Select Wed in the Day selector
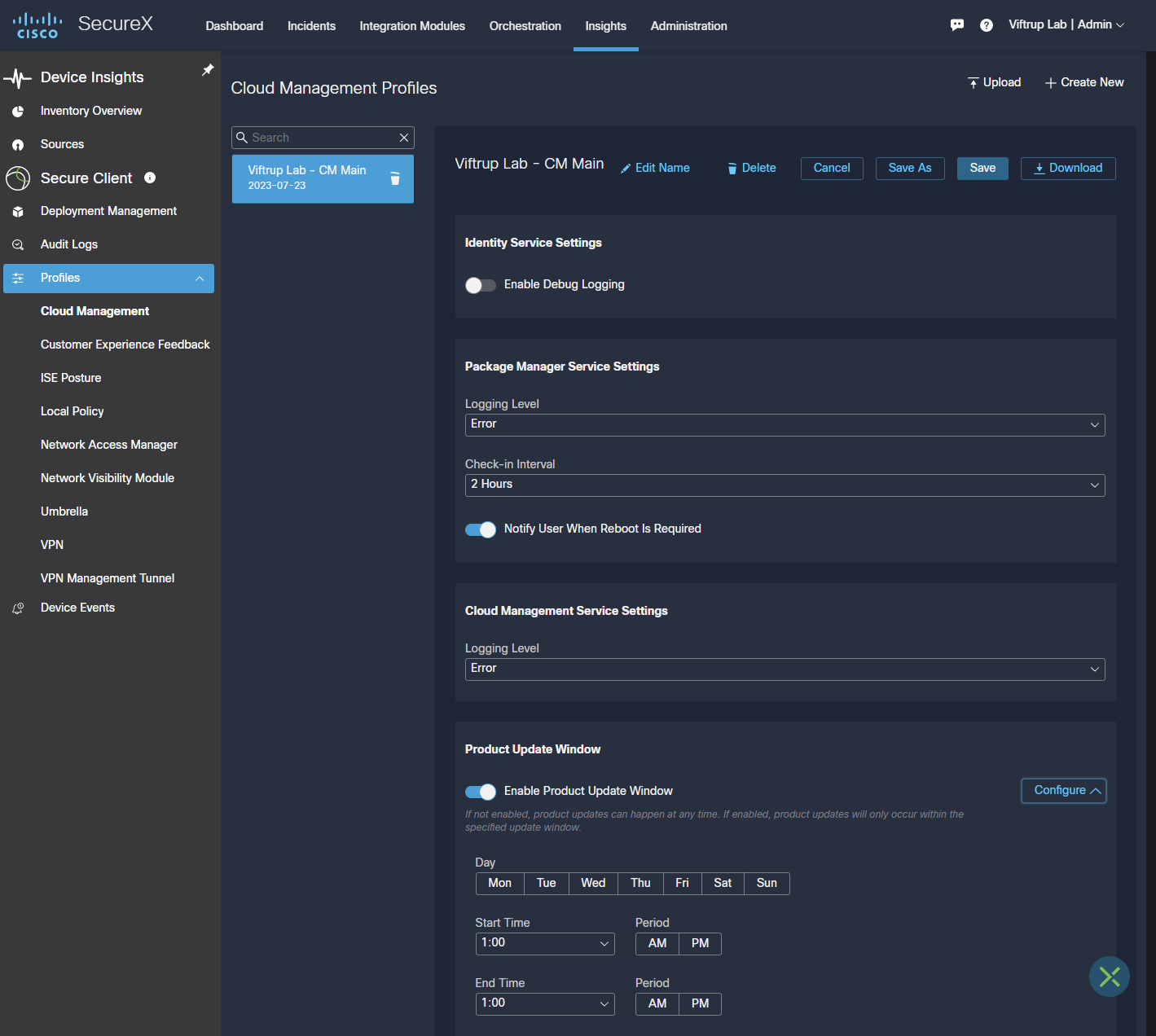This screenshot has width=1156, height=1036. [x=592, y=883]
